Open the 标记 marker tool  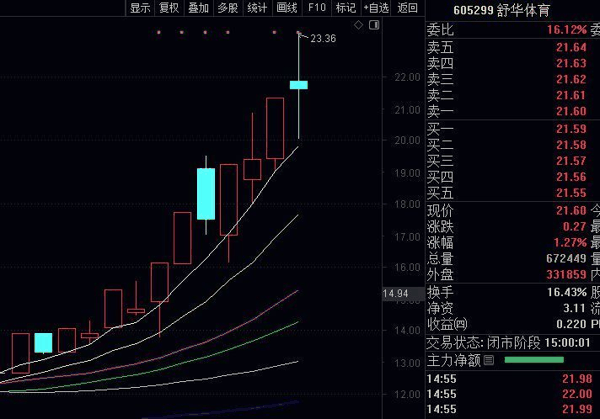click(346, 8)
